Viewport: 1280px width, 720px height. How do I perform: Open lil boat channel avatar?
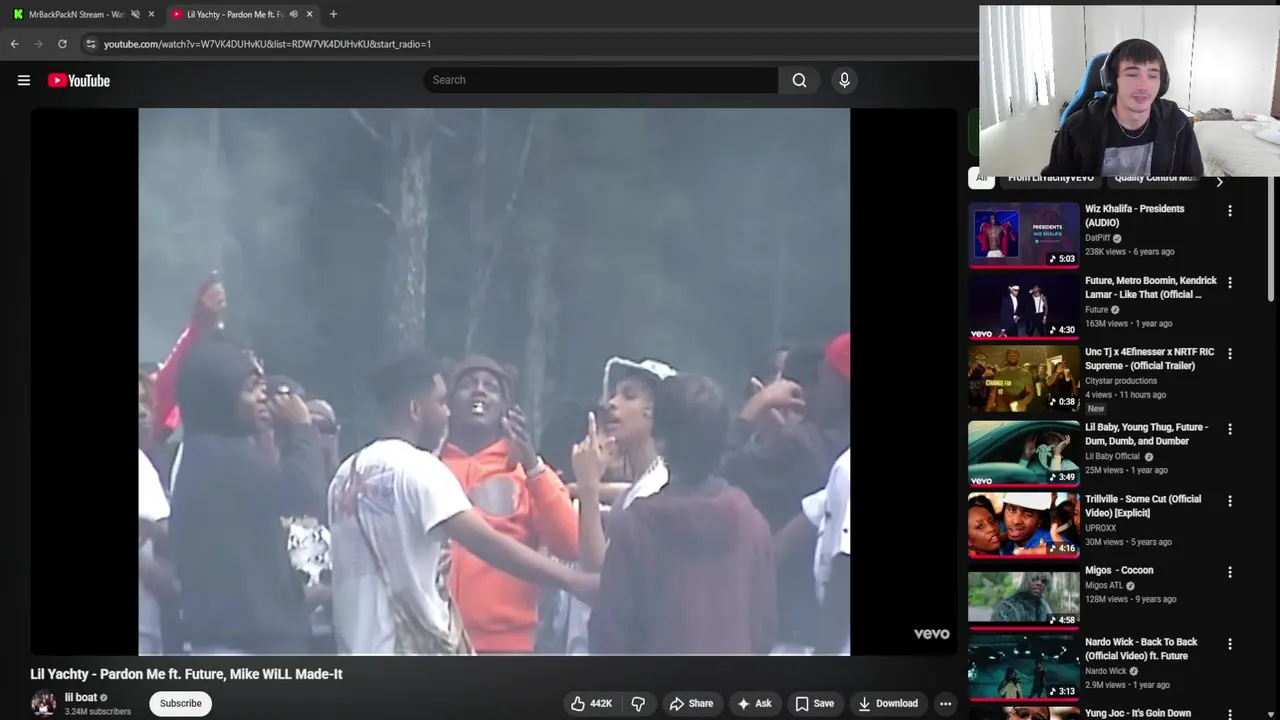(x=43, y=703)
